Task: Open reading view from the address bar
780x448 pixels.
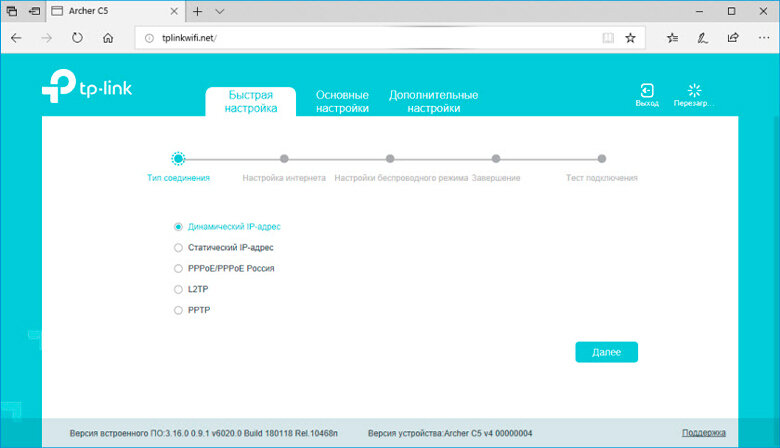Action: click(608, 38)
